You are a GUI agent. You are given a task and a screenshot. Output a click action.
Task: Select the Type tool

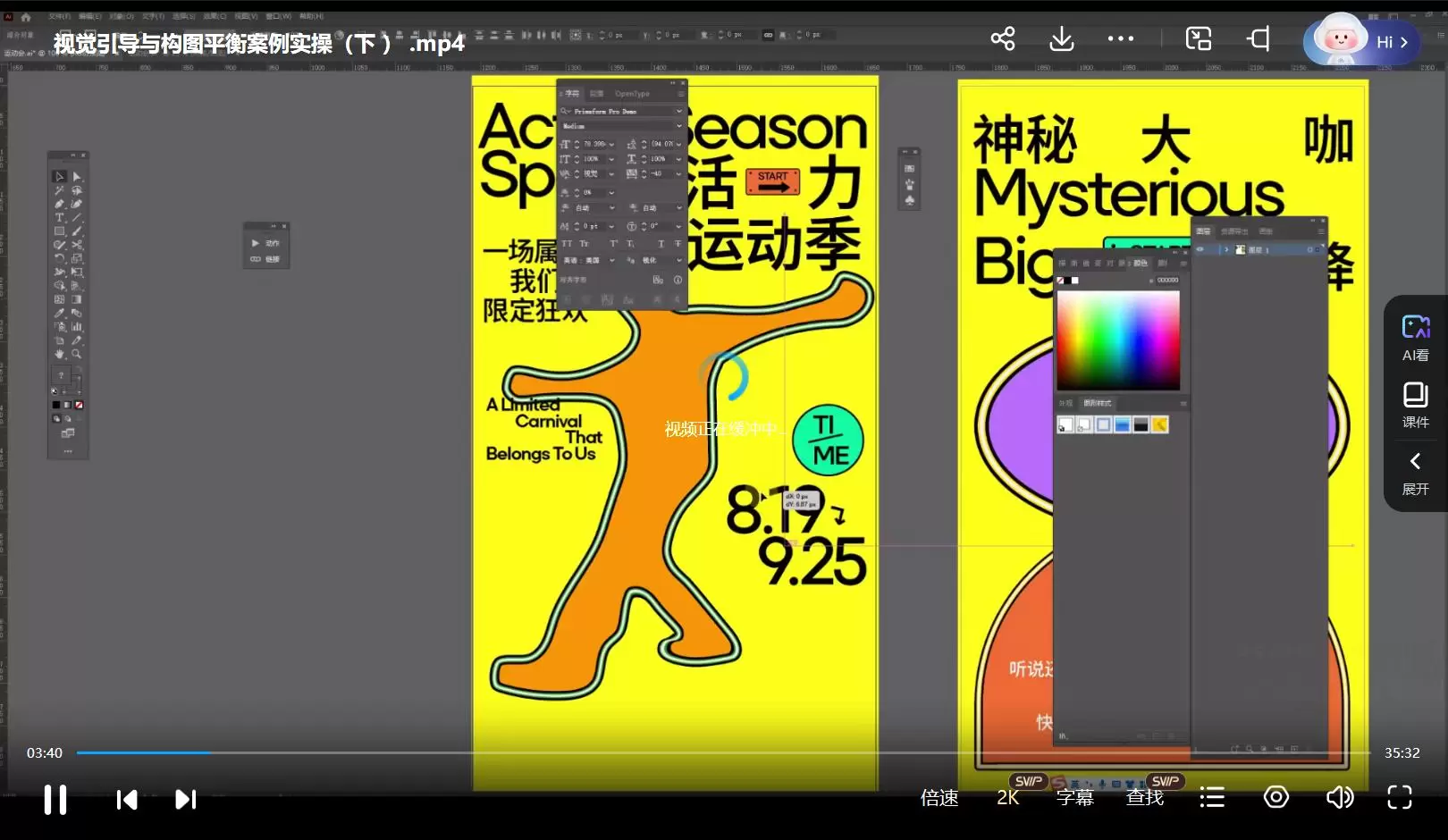[59, 217]
